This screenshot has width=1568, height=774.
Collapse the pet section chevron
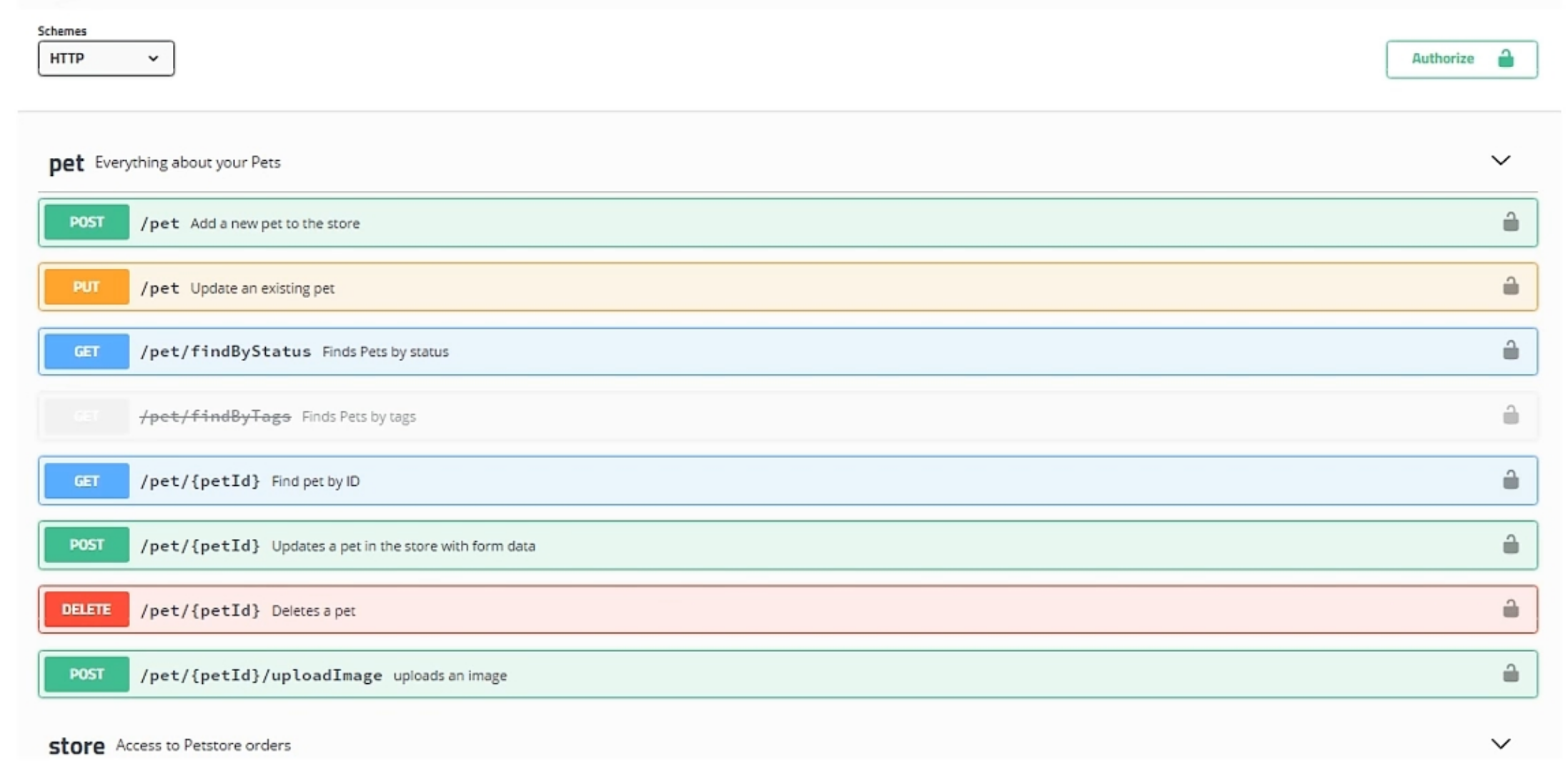tap(1500, 161)
